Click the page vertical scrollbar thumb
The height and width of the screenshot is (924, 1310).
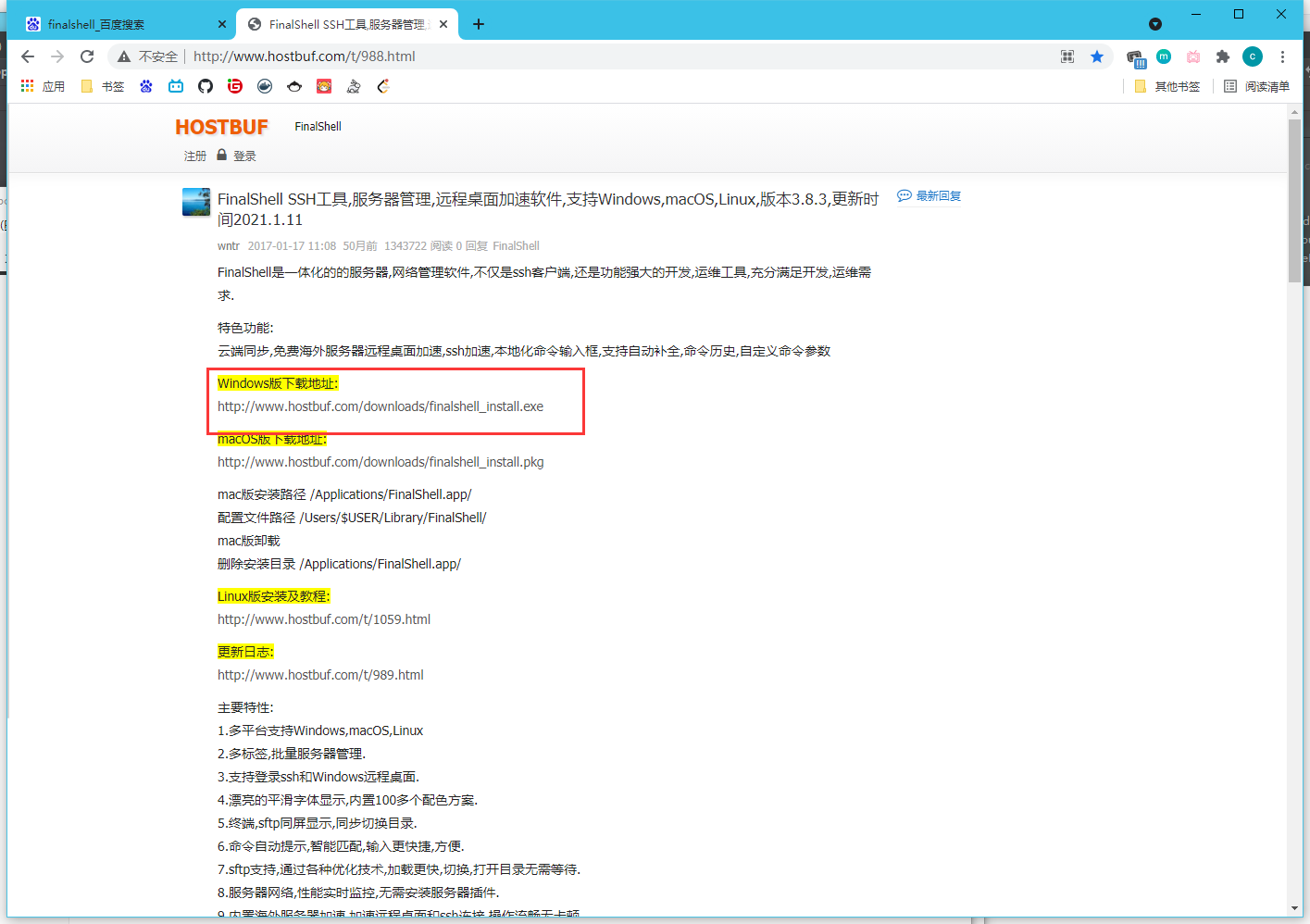[x=1294, y=199]
